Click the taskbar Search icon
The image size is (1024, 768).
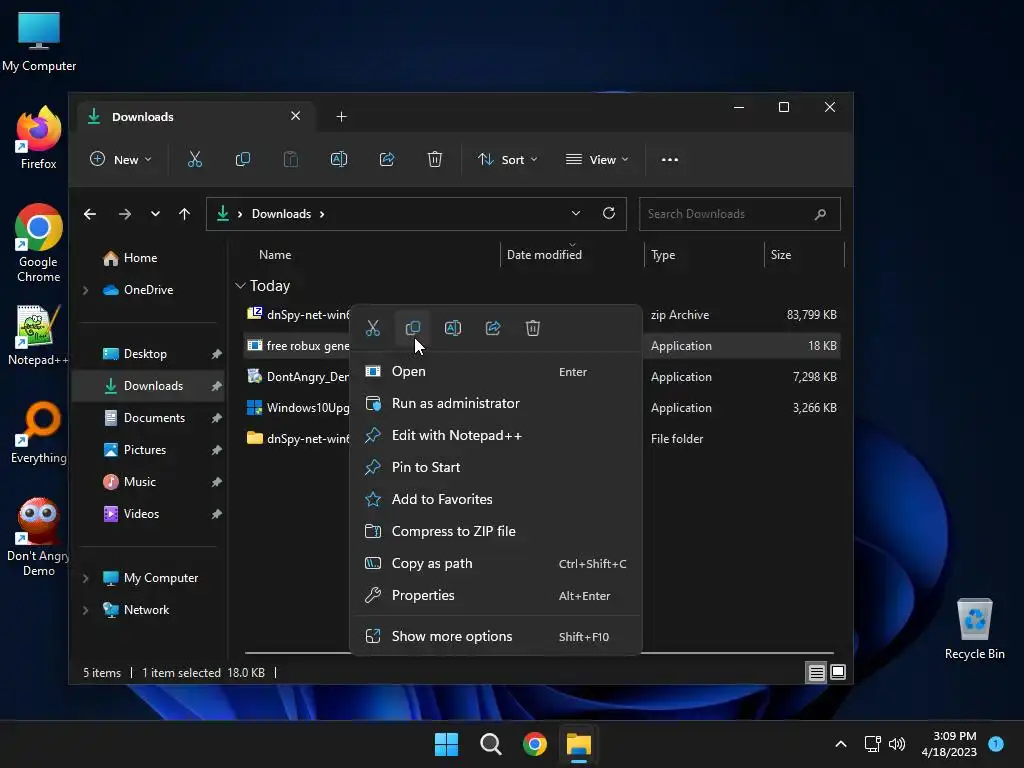[x=490, y=744]
